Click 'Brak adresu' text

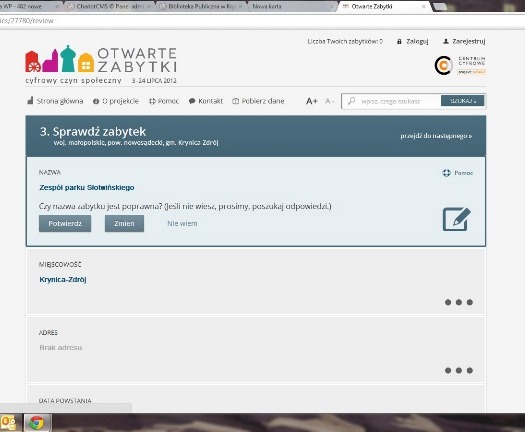point(61,348)
